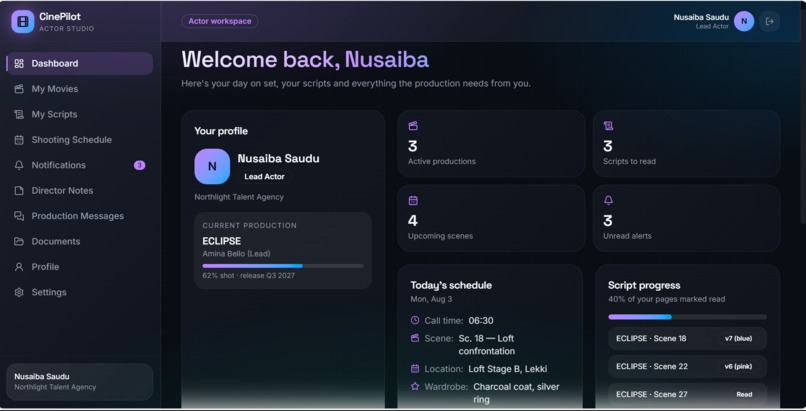Click the Lead Actor badge in profile
The image size is (806, 411).
pos(264,177)
